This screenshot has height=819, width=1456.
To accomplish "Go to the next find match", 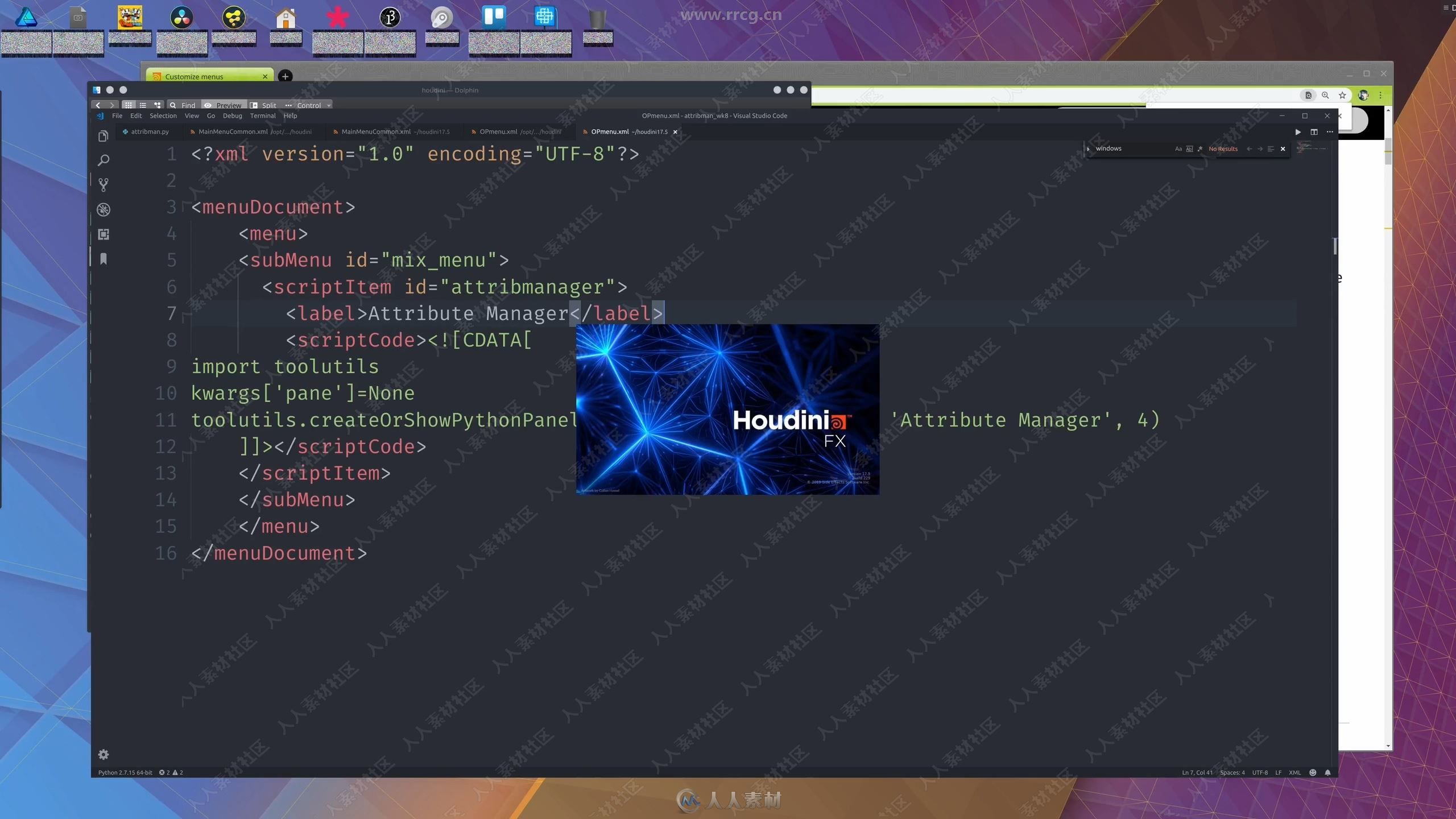I will click(x=1260, y=149).
